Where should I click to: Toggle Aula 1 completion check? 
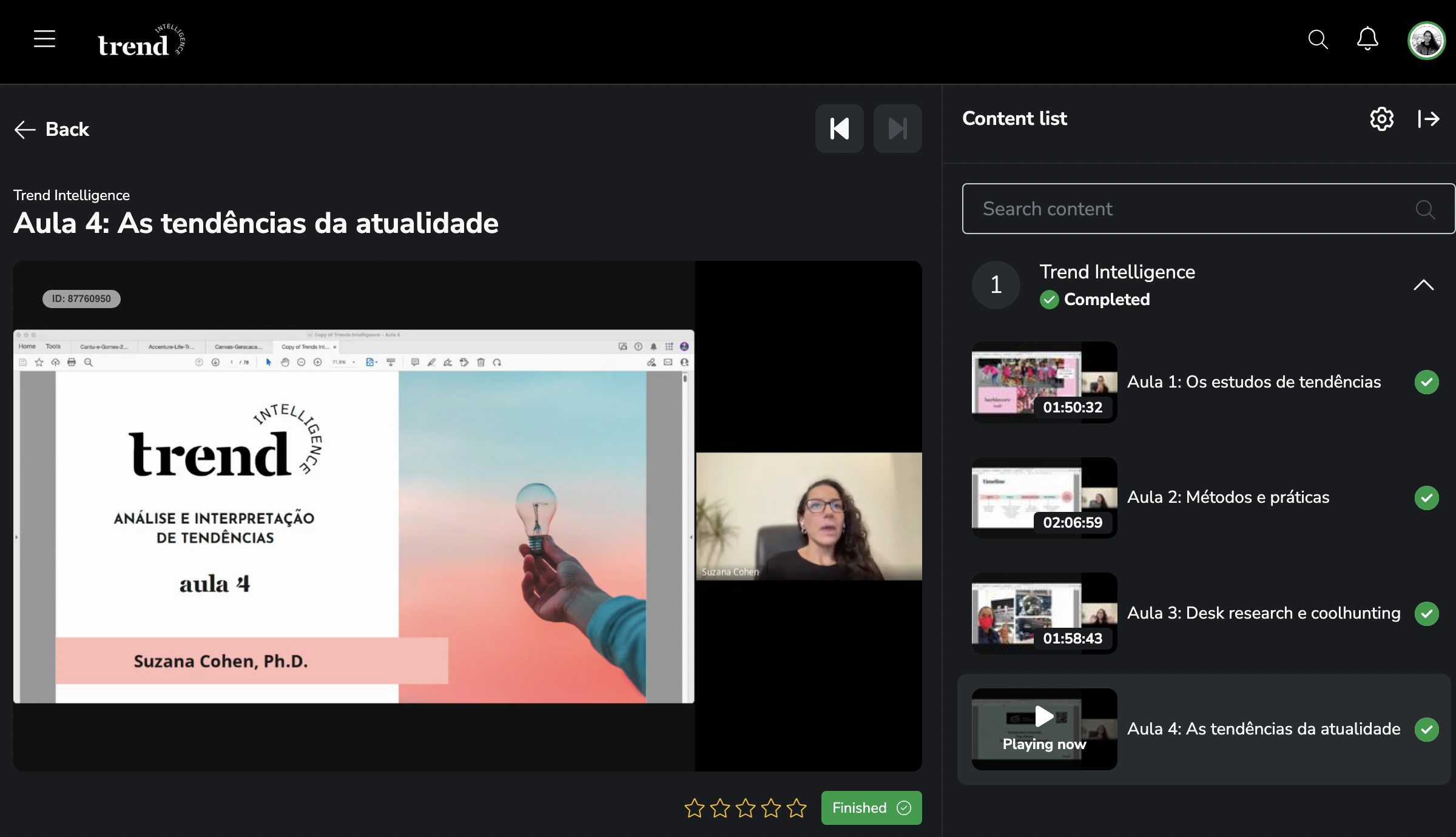pos(1427,382)
